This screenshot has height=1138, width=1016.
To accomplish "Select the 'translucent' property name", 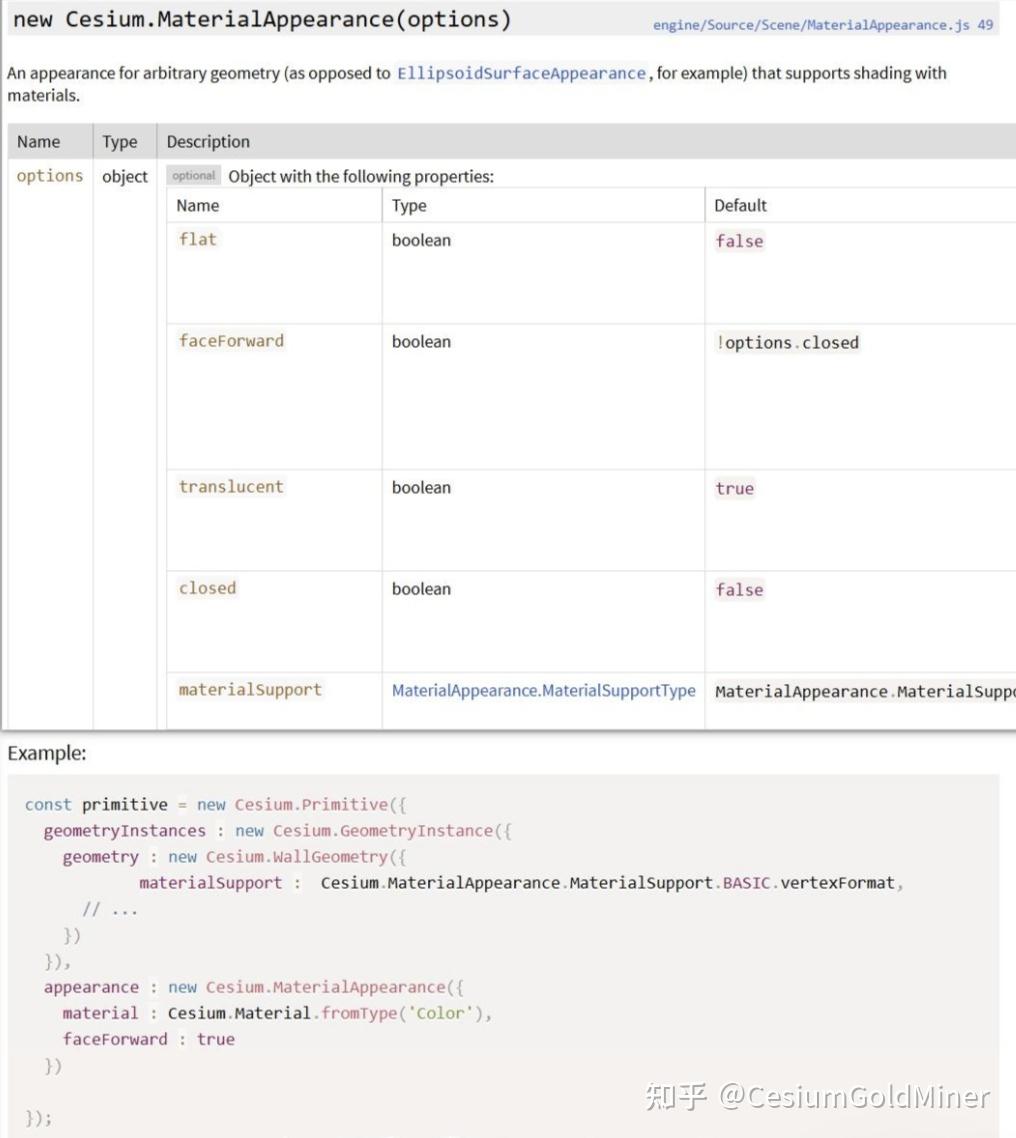I will click(x=231, y=487).
